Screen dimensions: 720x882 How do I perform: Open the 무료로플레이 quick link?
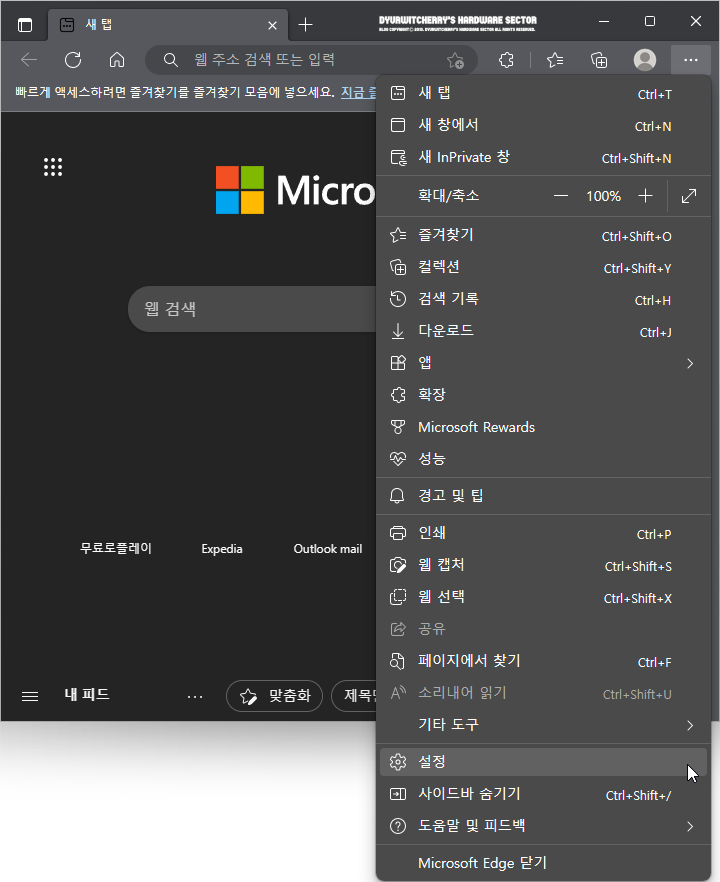116,548
